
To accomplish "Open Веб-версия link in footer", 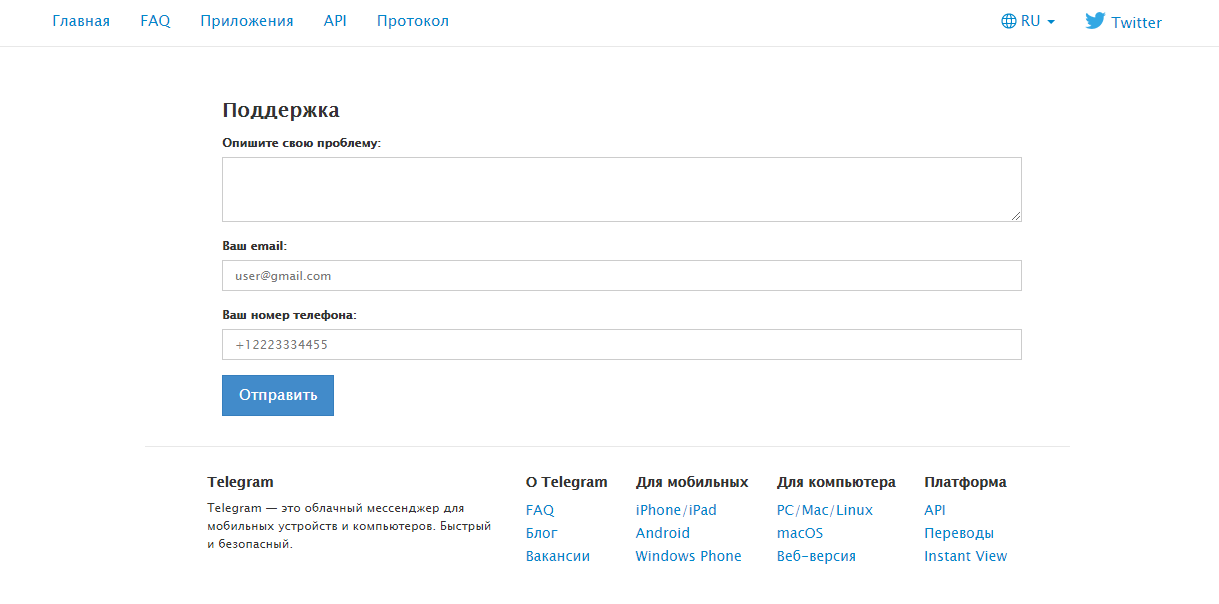I will (x=816, y=556).
